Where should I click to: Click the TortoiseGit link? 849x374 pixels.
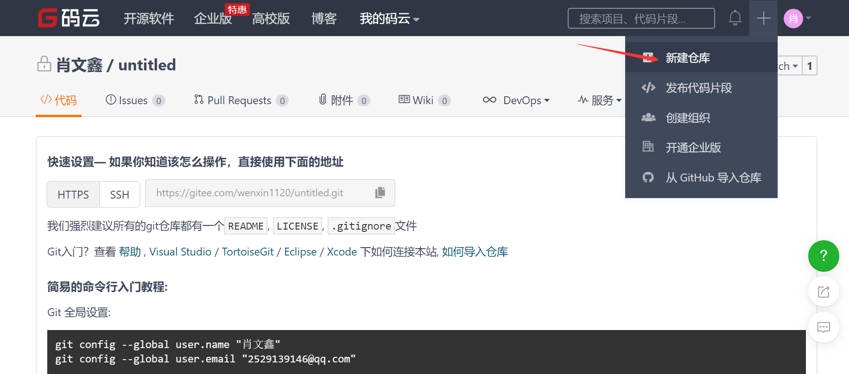pyautogui.click(x=251, y=252)
